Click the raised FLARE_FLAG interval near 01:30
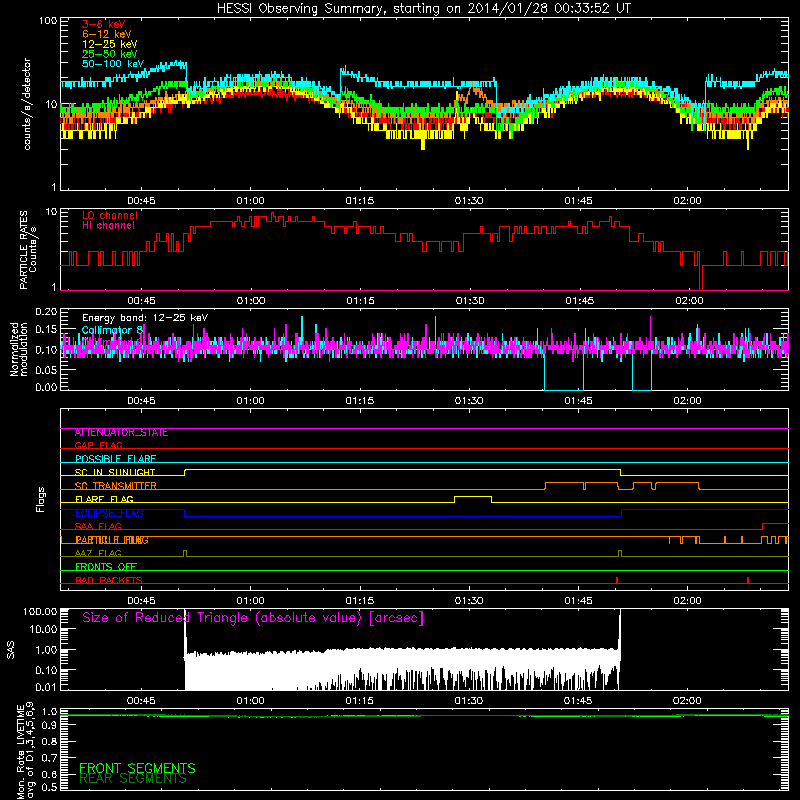Screen dimensions: 800x800 pos(473,497)
